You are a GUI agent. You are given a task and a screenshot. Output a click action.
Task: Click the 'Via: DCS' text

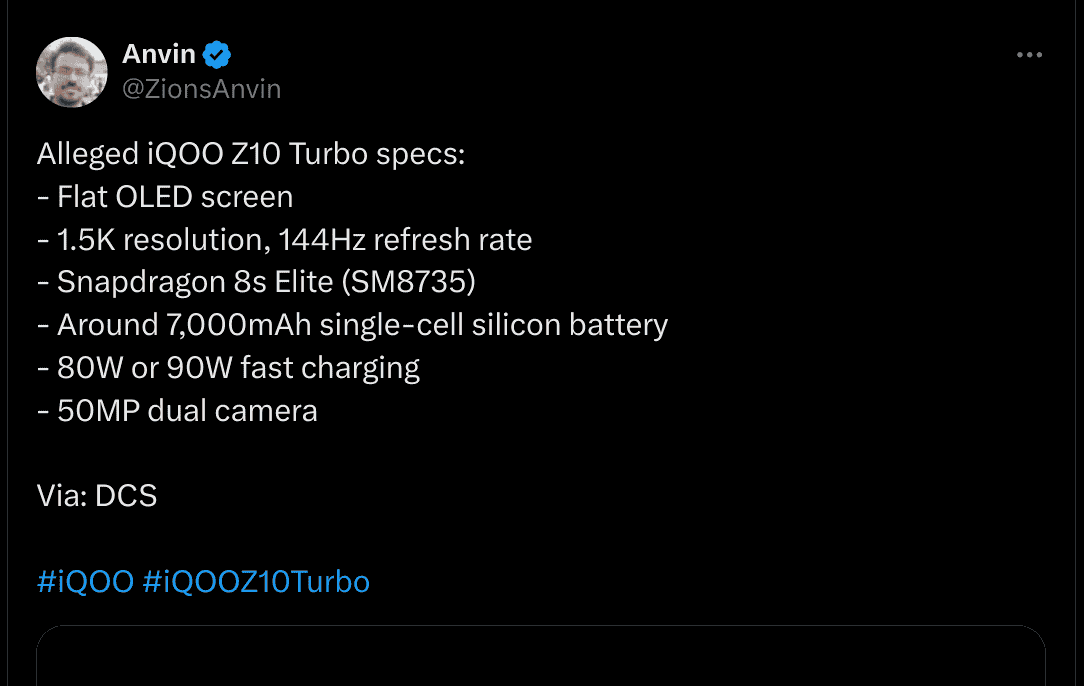96,495
